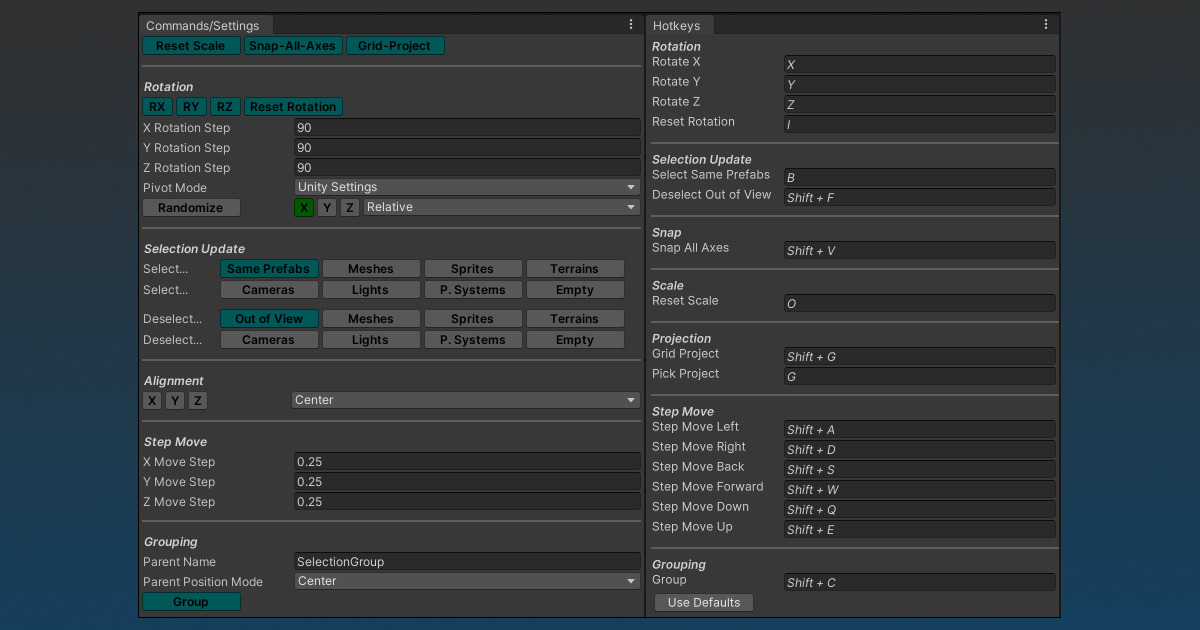Deselect Out of View objects
The height and width of the screenshot is (630, 1200).
pyautogui.click(x=270, y=319)
